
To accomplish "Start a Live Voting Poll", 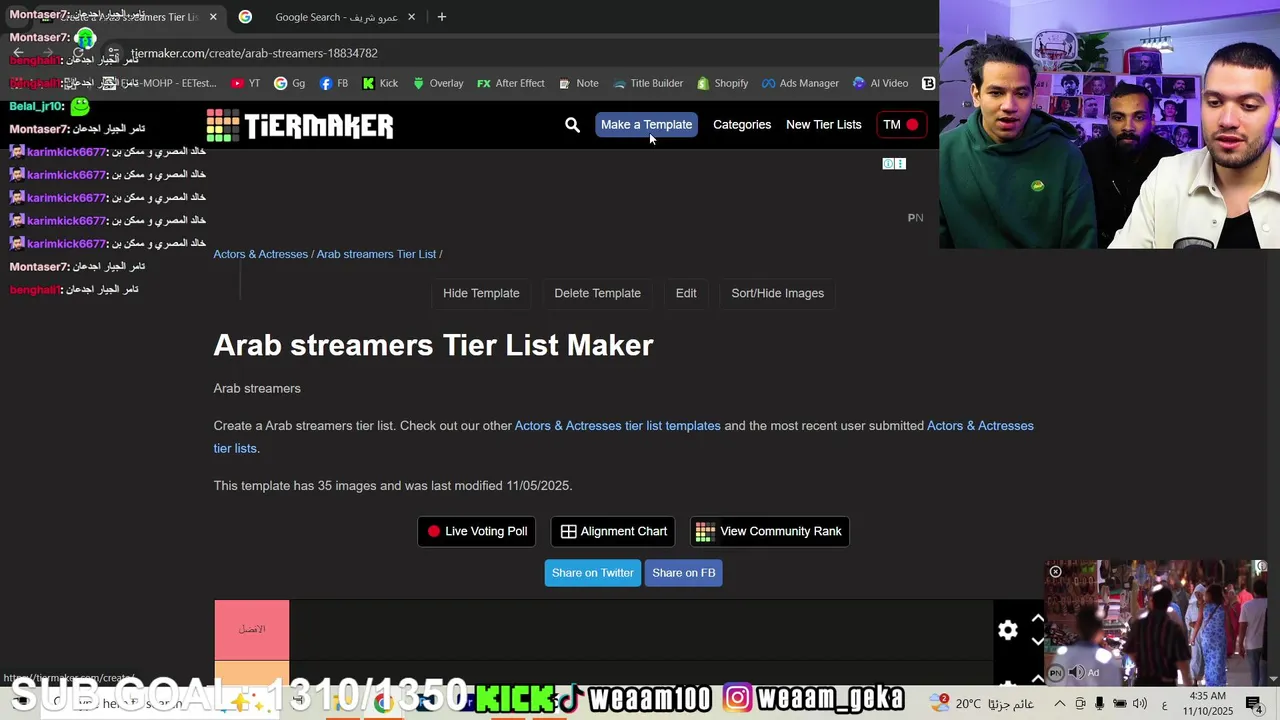I will pos(477,531).
